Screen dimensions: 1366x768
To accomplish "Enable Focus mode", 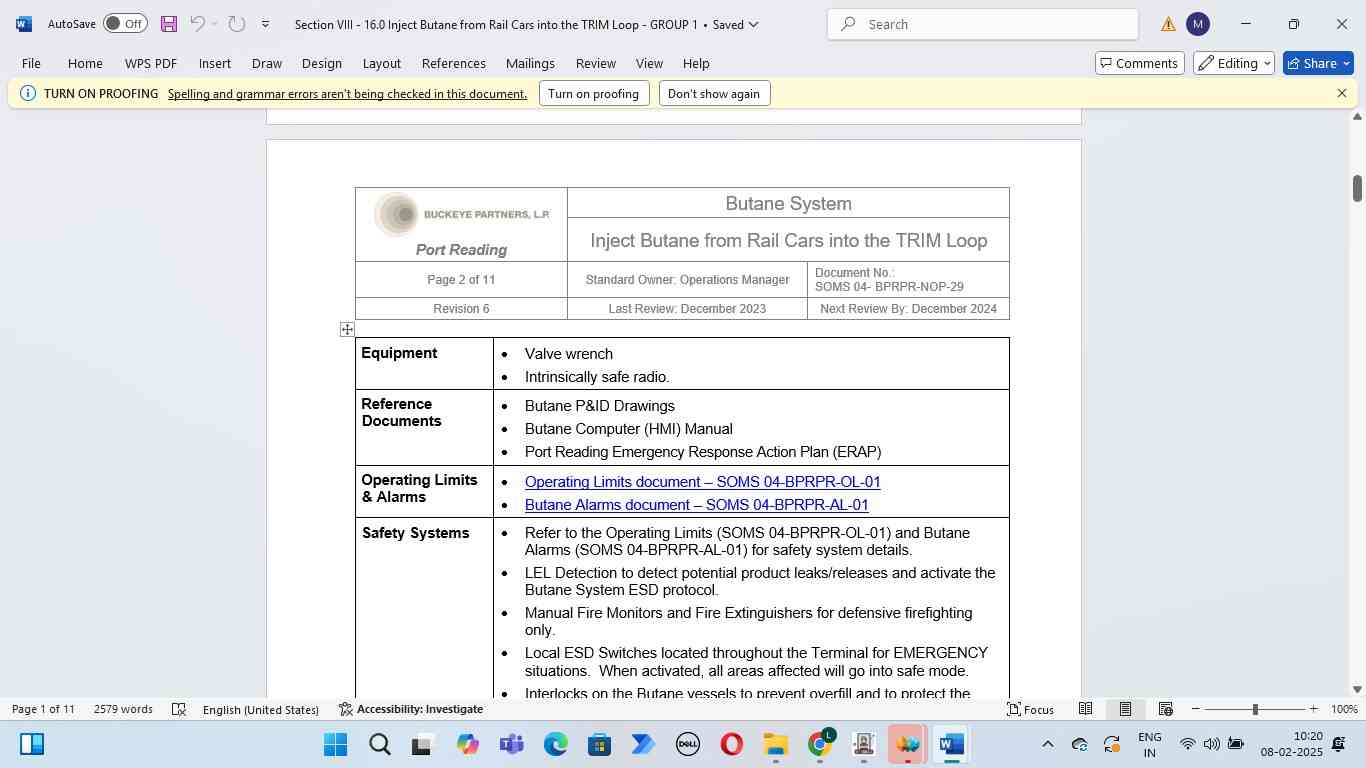I will tap(1030, 709).
